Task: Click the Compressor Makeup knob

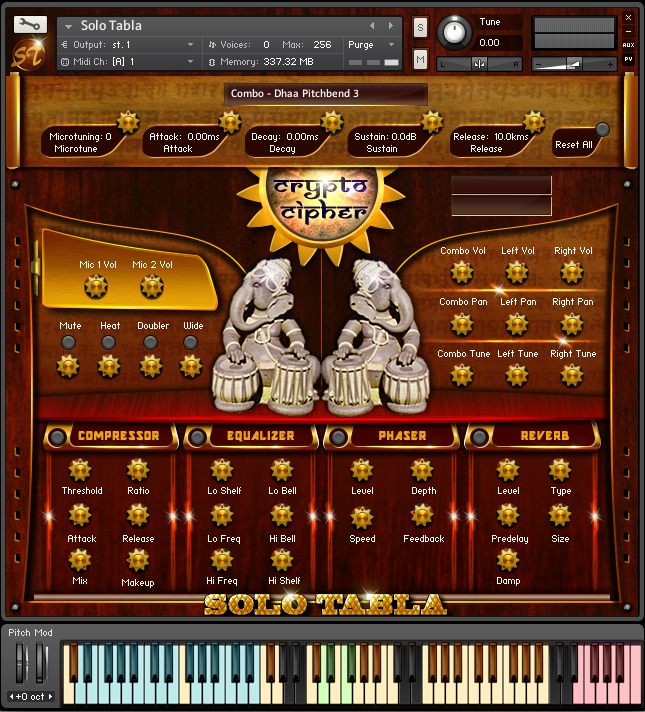Action: [x=138, y=560]
